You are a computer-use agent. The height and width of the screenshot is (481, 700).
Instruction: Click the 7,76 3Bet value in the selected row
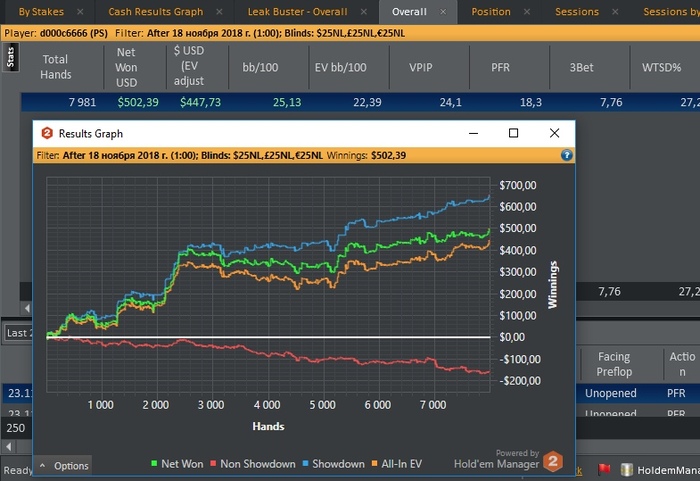coord(611,102)
